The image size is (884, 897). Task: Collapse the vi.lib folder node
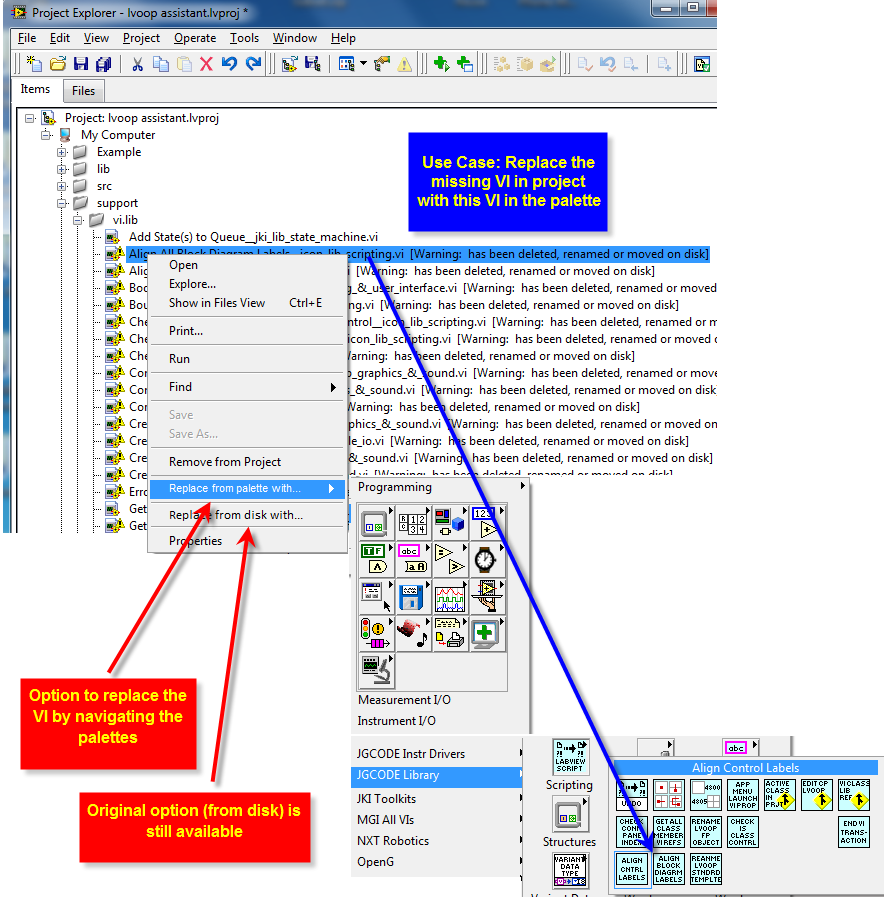click(78, 220)
